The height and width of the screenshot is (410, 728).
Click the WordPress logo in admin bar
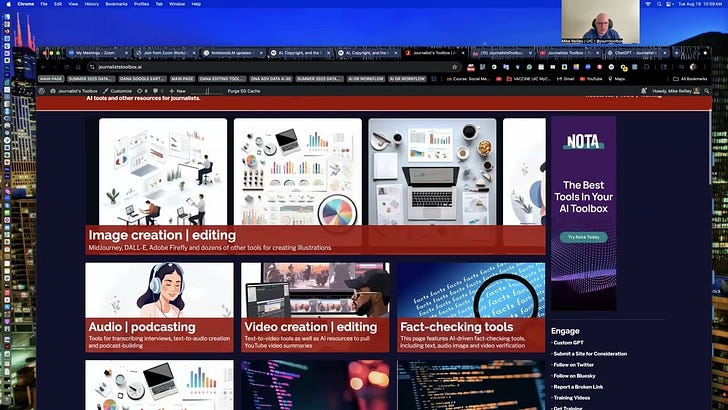(42, 91)
